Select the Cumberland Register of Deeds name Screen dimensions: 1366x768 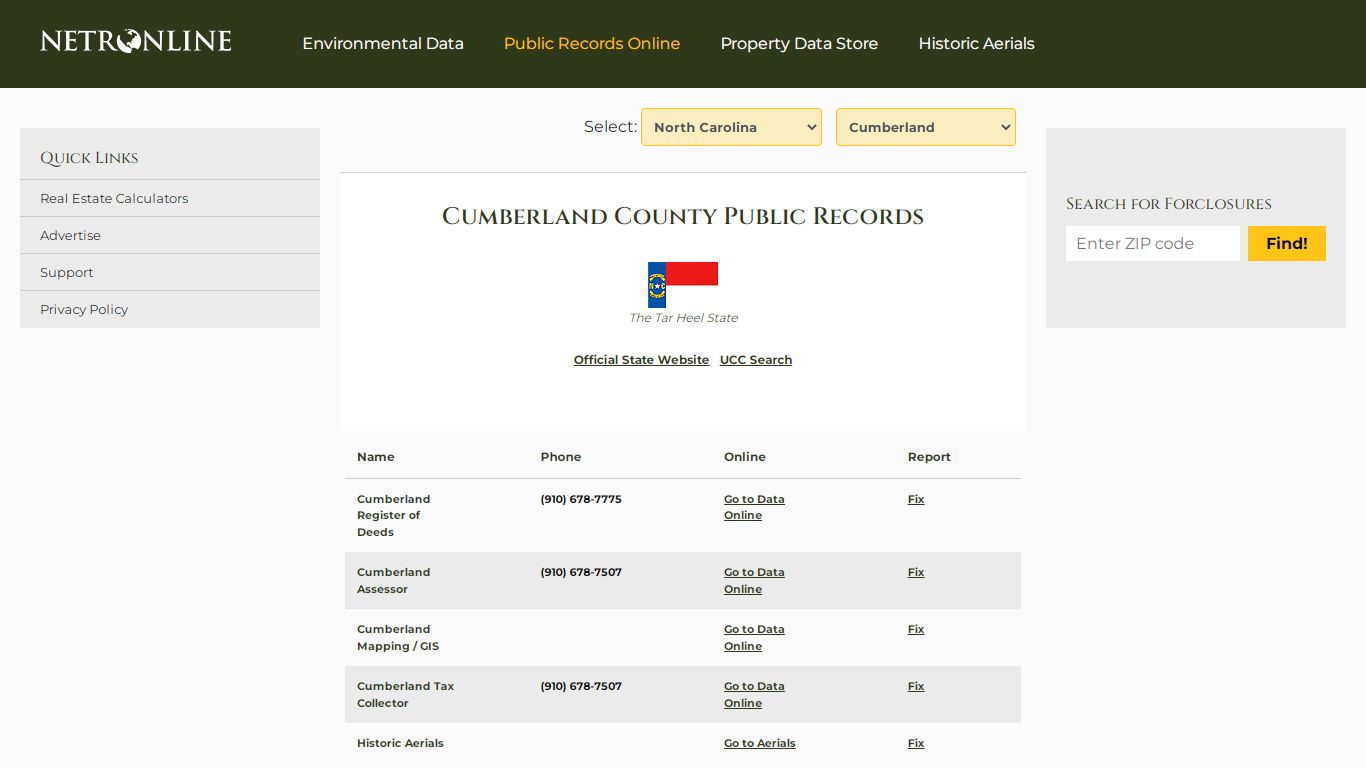(x=393, y=515)
